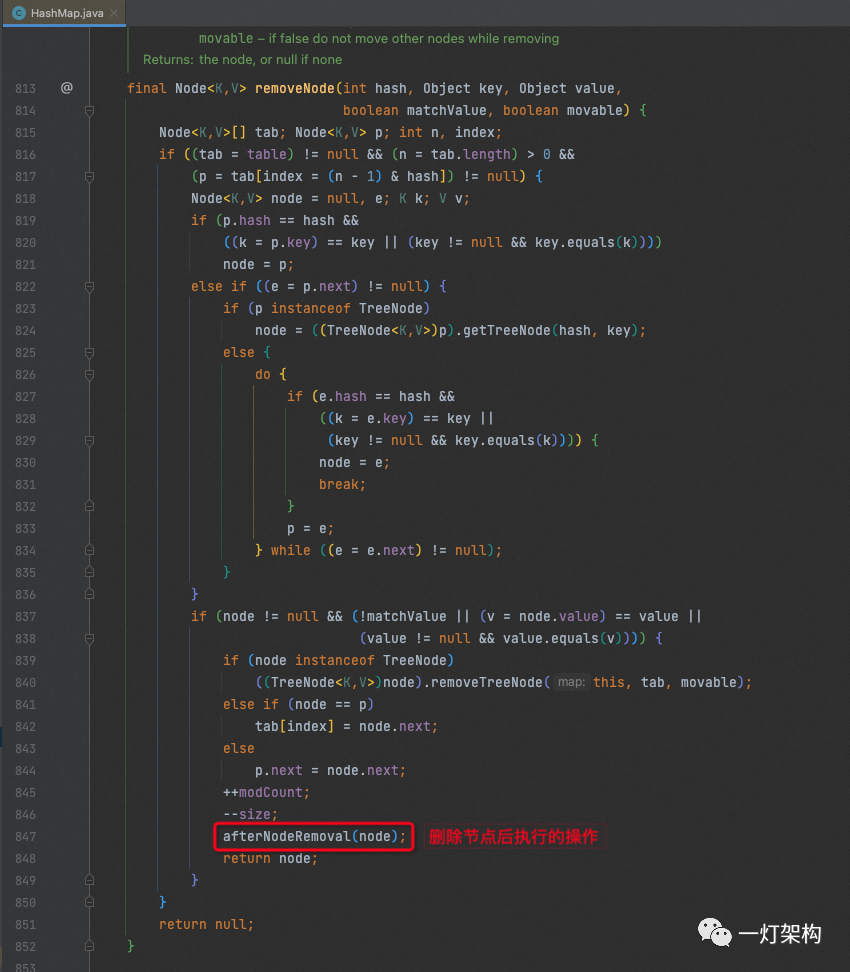Click the 'break;' statement
The image size is (850, 972).
[342, 485]
